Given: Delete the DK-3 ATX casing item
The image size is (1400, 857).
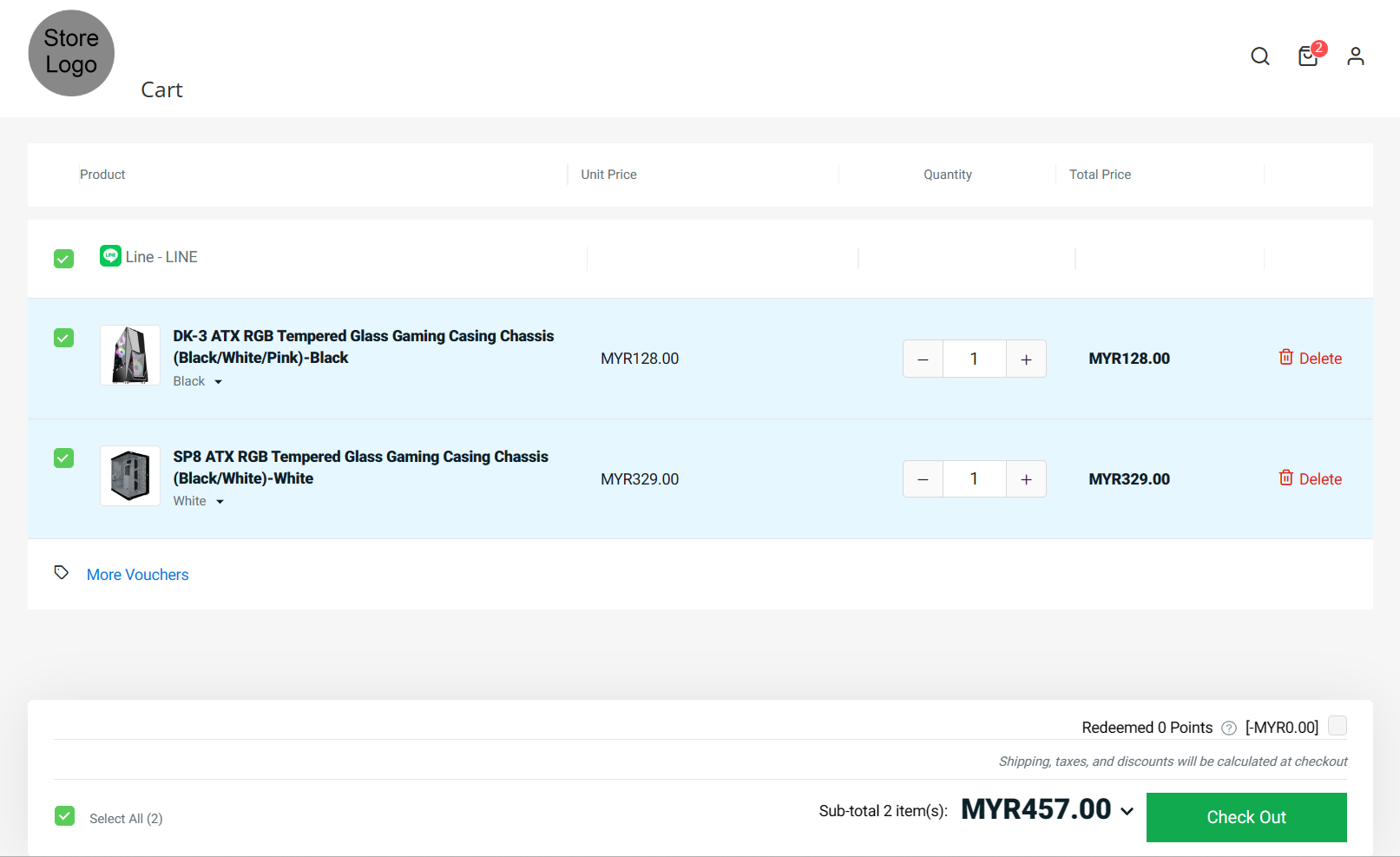Looking at the screenshot, I should pyautogui.click(x=1310, y=359).
